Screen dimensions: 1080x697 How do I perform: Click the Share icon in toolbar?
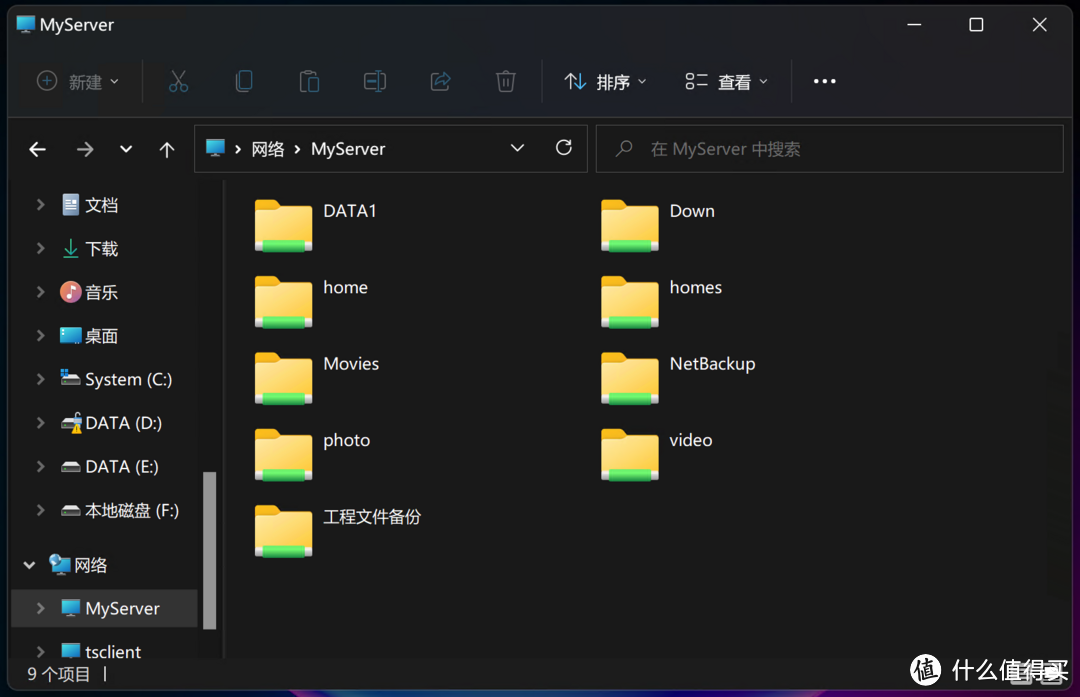440,82
